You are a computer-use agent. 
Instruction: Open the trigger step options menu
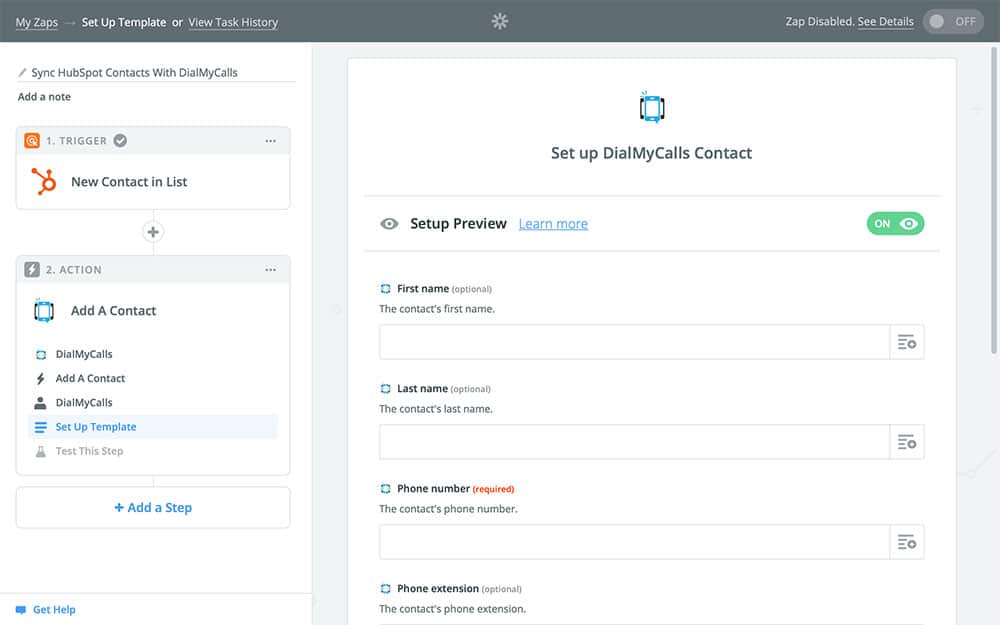(x=270, y=141)
